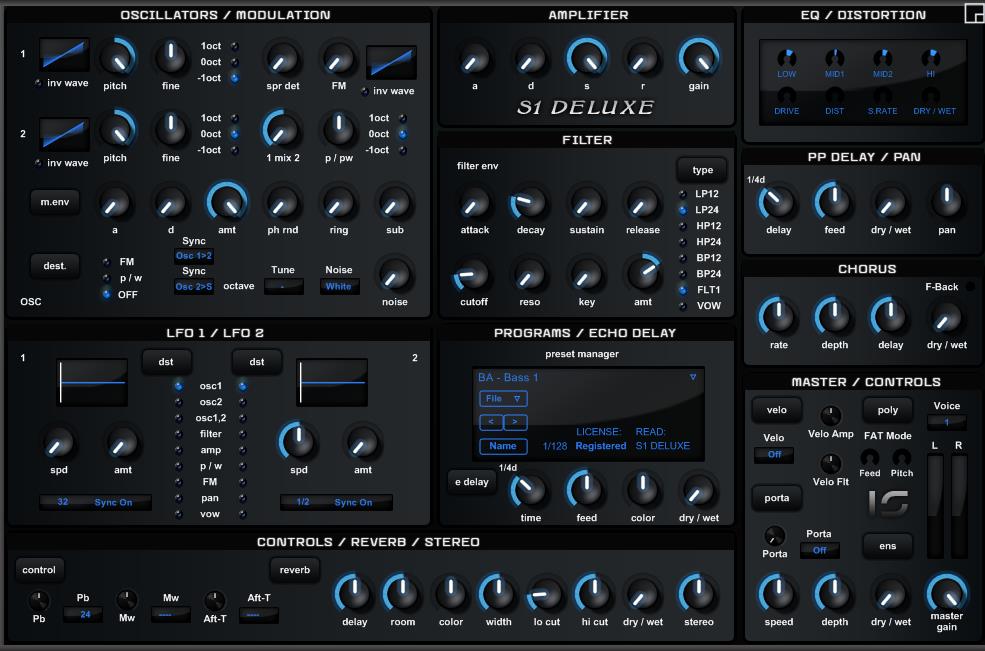Click the EQ LOW knob
This screenshot has height=651, width=985.
(786, 58)
